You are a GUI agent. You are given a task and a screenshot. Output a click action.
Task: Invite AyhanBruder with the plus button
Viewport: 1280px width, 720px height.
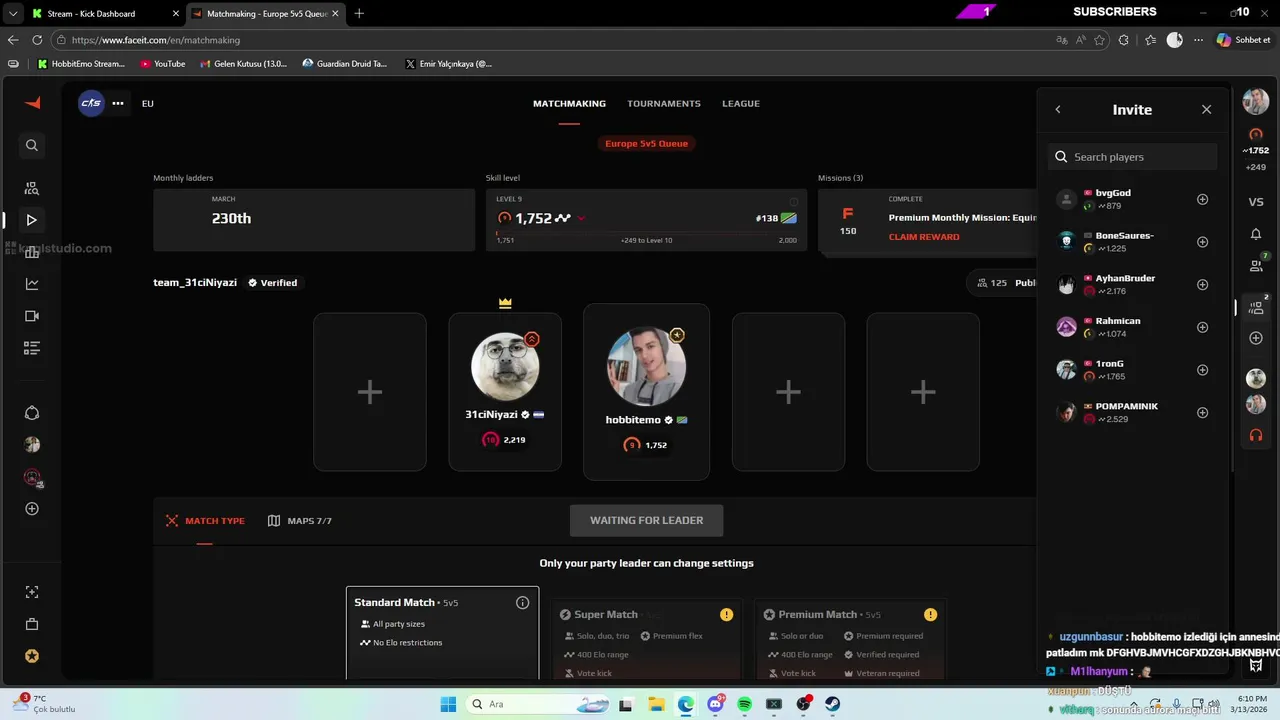pos(1203,284)
